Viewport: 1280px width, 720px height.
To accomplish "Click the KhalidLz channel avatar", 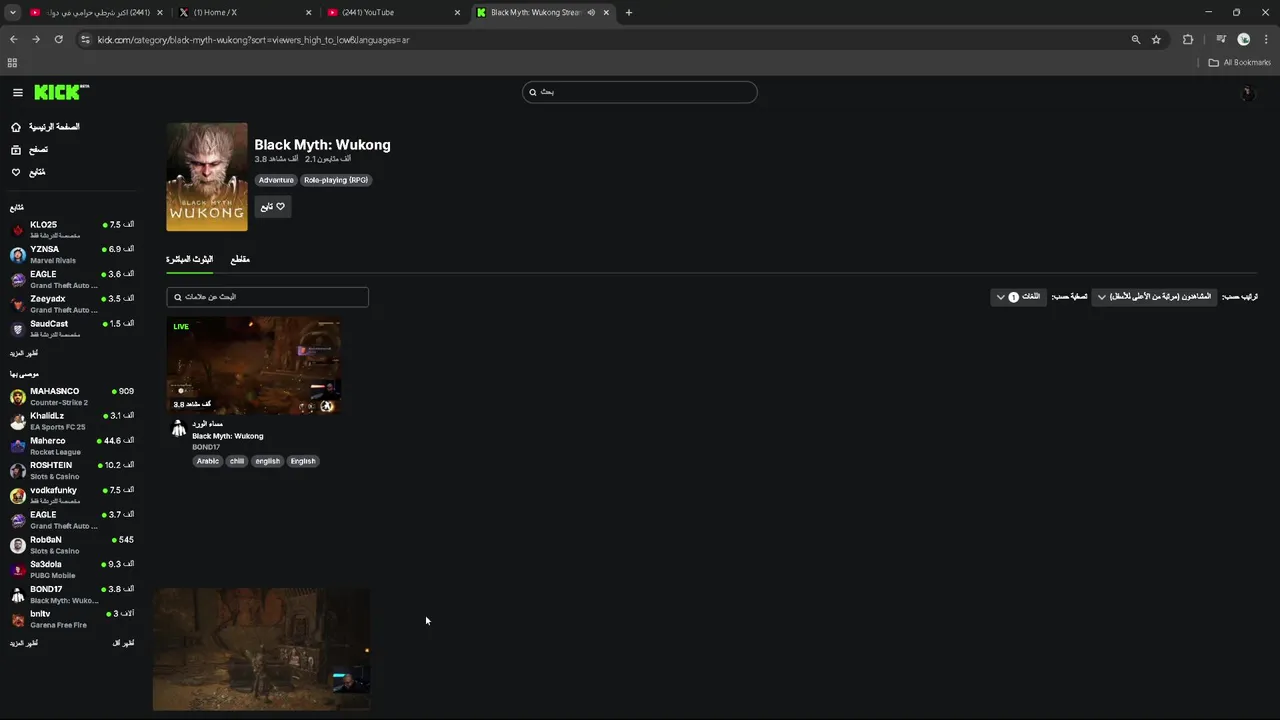I will [17, 421].
